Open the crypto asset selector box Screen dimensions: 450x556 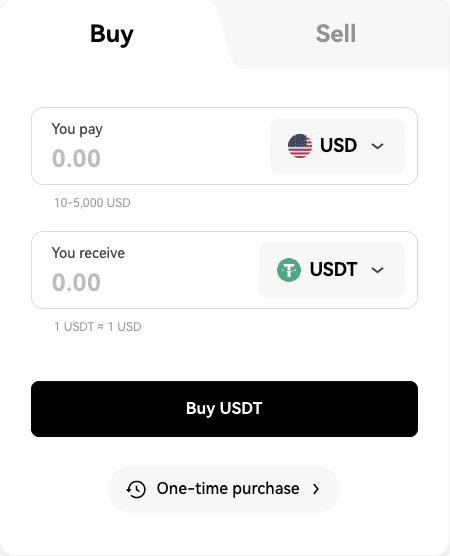(x=332, y=270)
